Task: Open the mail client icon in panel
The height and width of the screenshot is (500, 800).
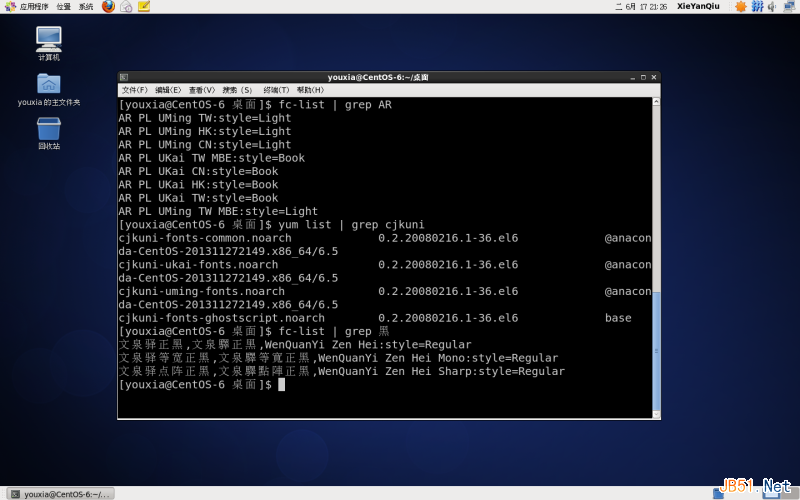Action: pyautogui.click(x=126, y=7)
